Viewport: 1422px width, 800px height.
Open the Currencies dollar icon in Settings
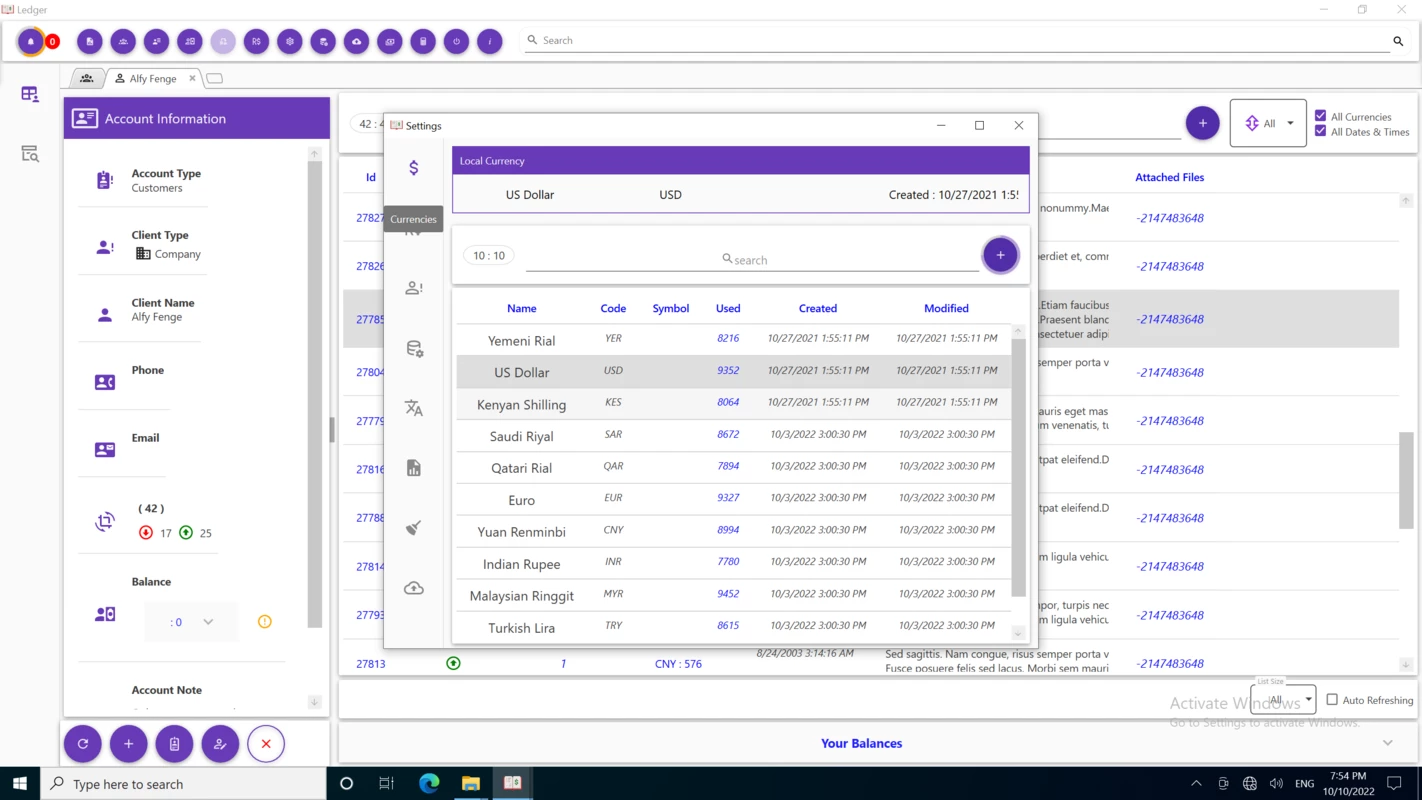[414, 168]
